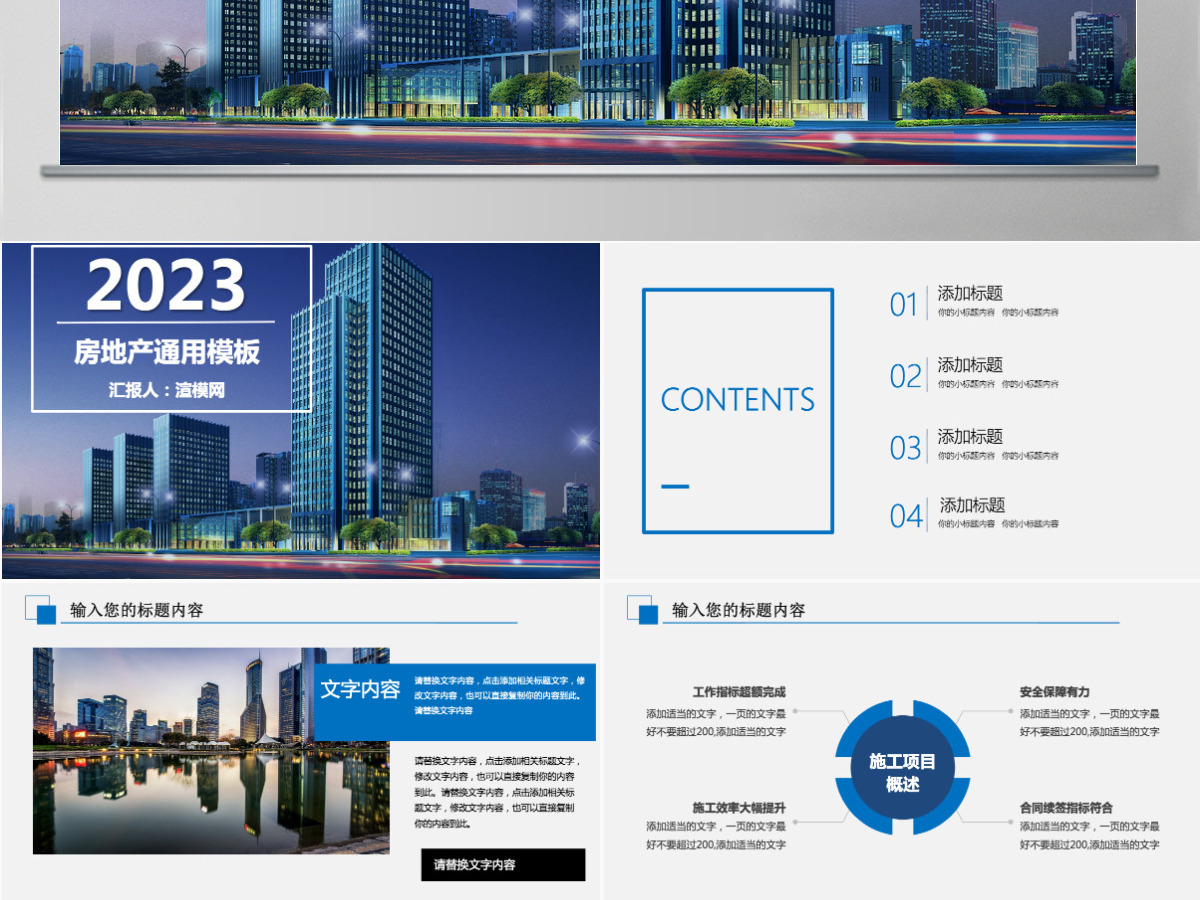Open the cover slide showing 2023 heading

[x=301, y=411]
